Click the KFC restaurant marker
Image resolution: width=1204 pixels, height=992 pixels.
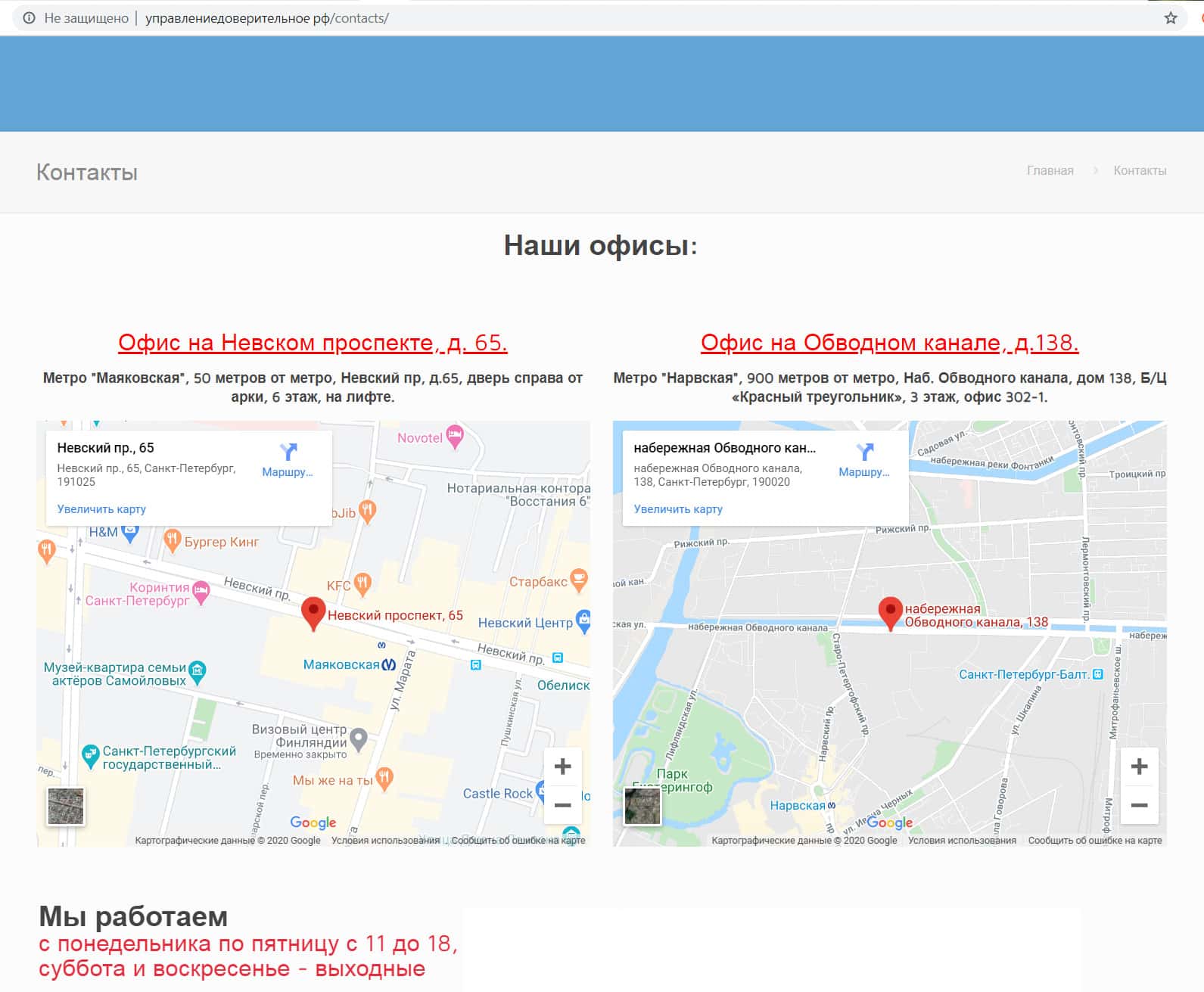[x=363, y=583]
